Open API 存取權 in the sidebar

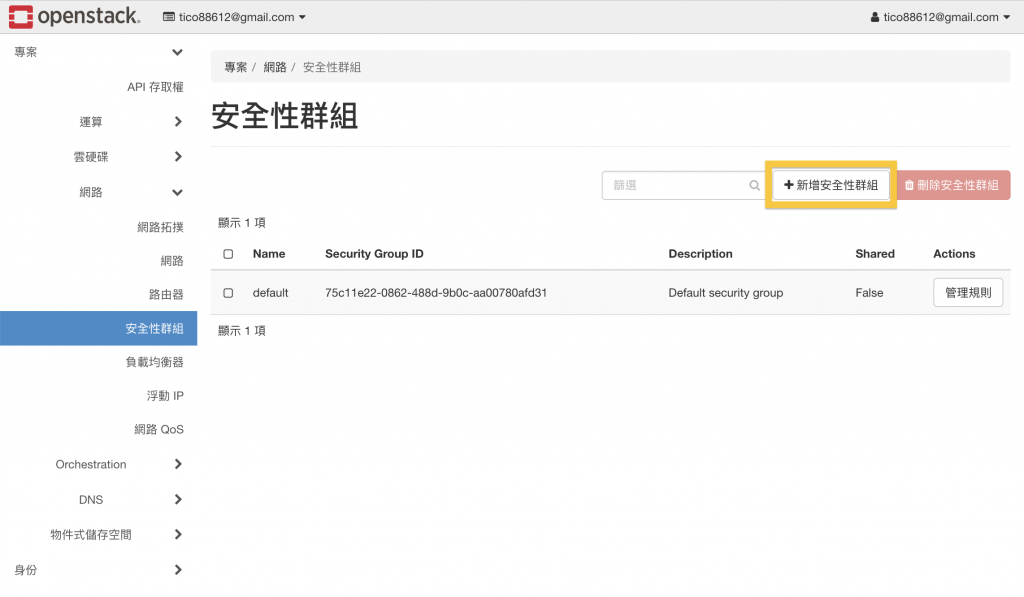point(155,87)
